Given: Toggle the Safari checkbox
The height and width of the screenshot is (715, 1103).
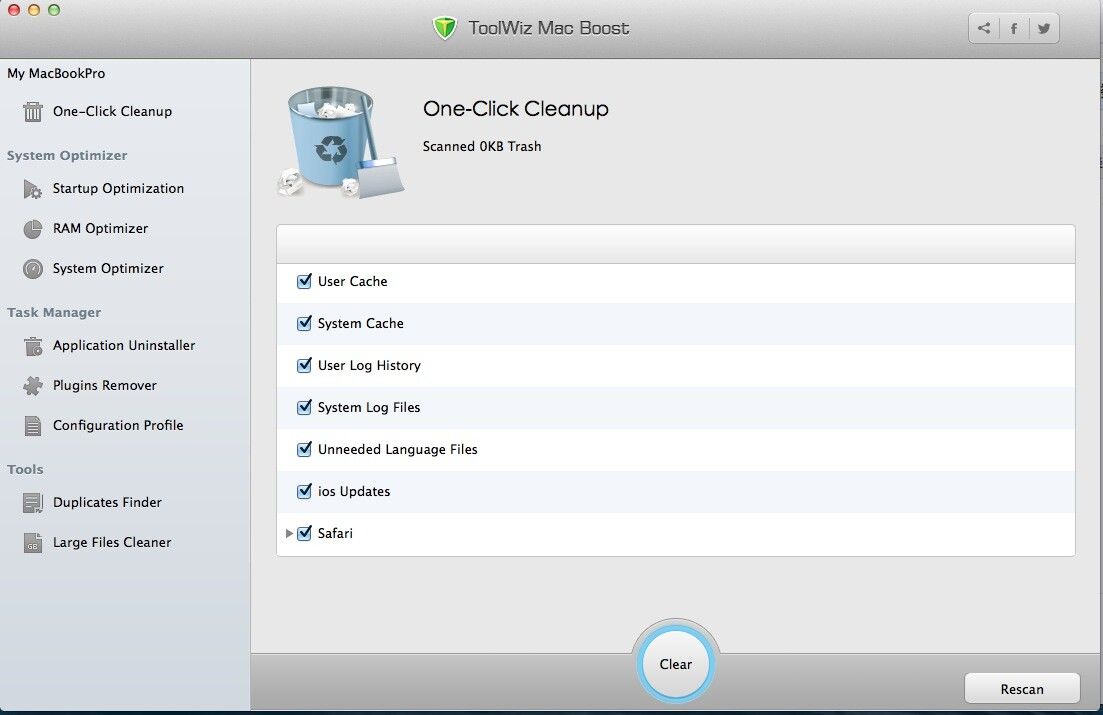Looking at the screenshot, I should (305, 533).
